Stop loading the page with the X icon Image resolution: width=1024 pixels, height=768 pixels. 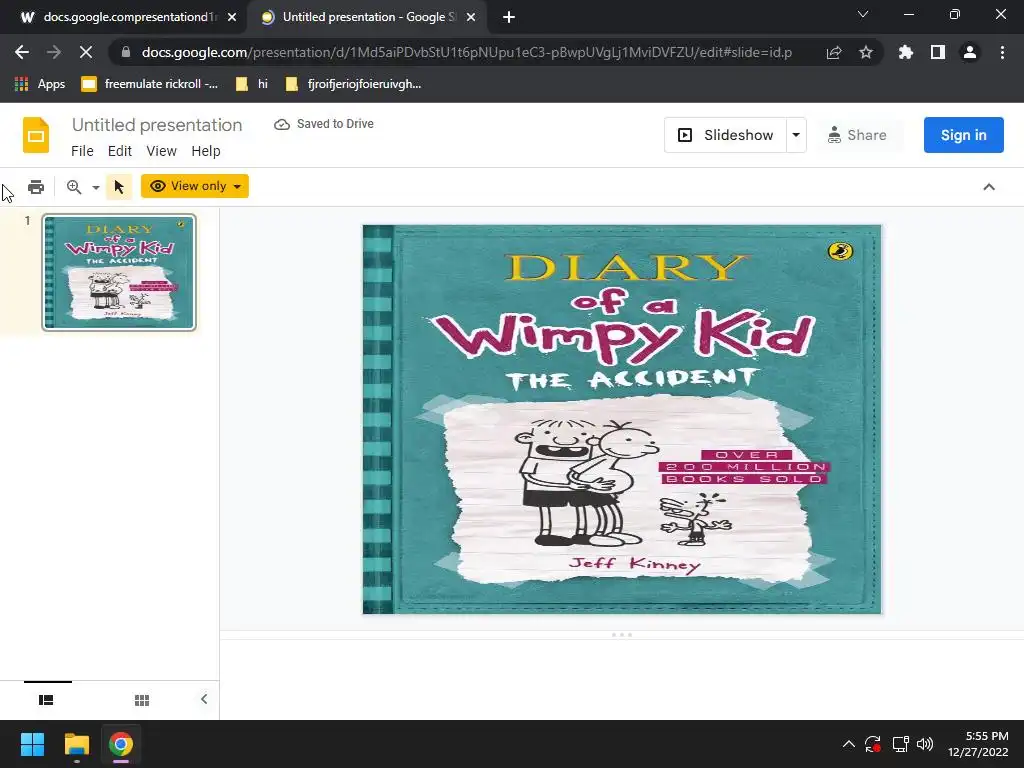pos(86,52)
